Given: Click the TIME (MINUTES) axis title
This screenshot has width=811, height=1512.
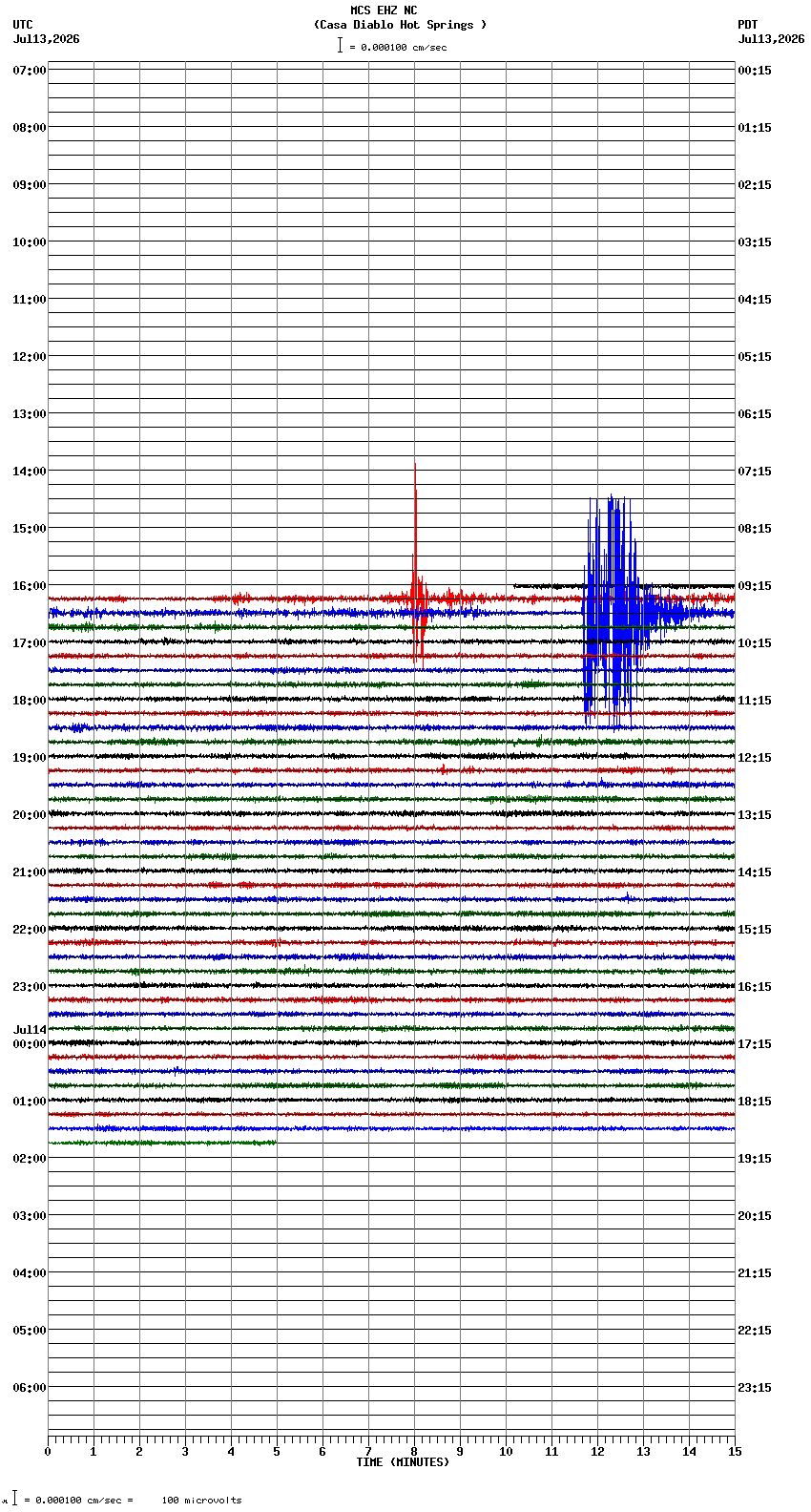Looking at the screenshot, I should (x=403, y=1462).
